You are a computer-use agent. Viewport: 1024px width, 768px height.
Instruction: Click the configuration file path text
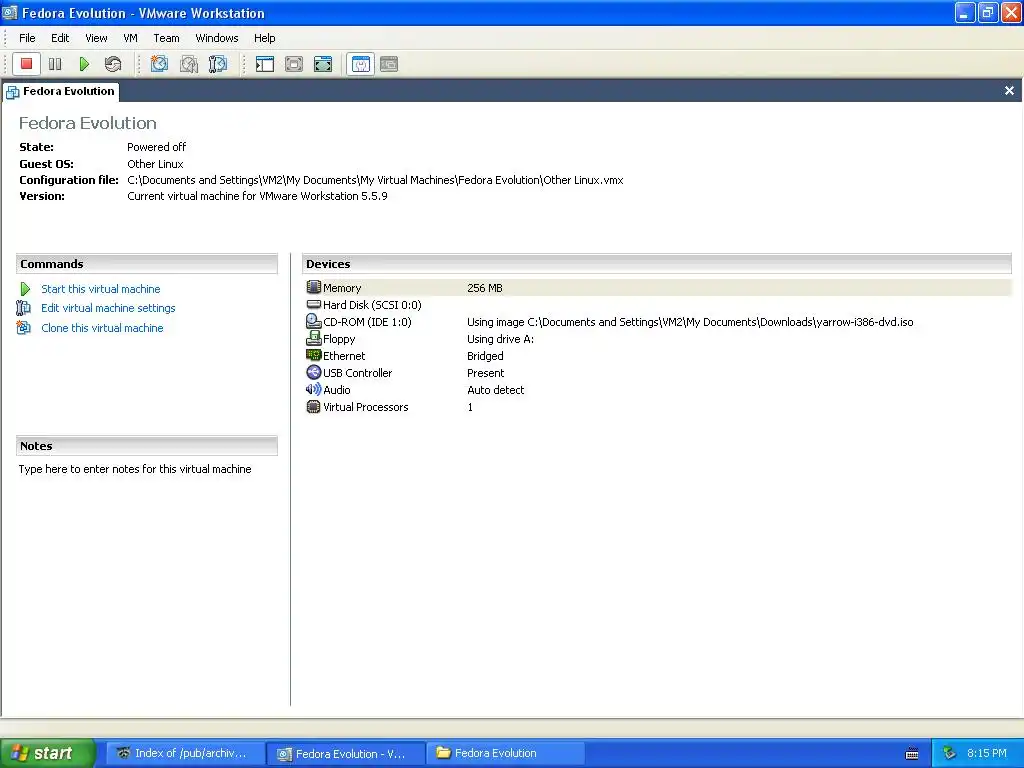[376, 180]
